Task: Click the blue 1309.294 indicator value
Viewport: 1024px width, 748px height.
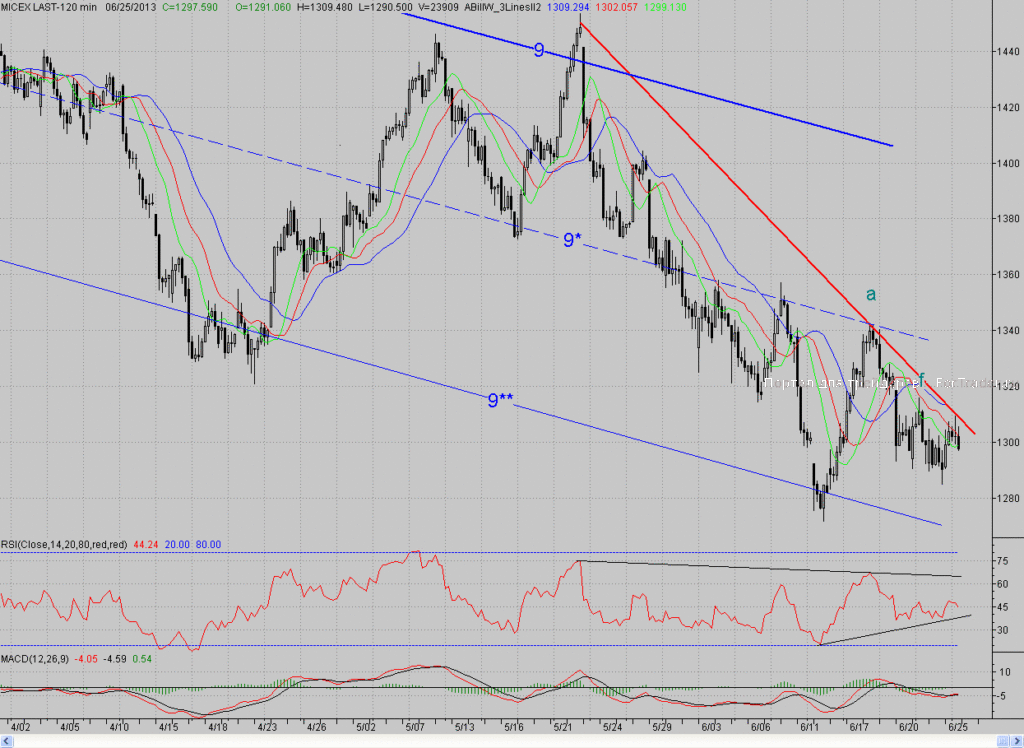Action: (x=568, y=7)
